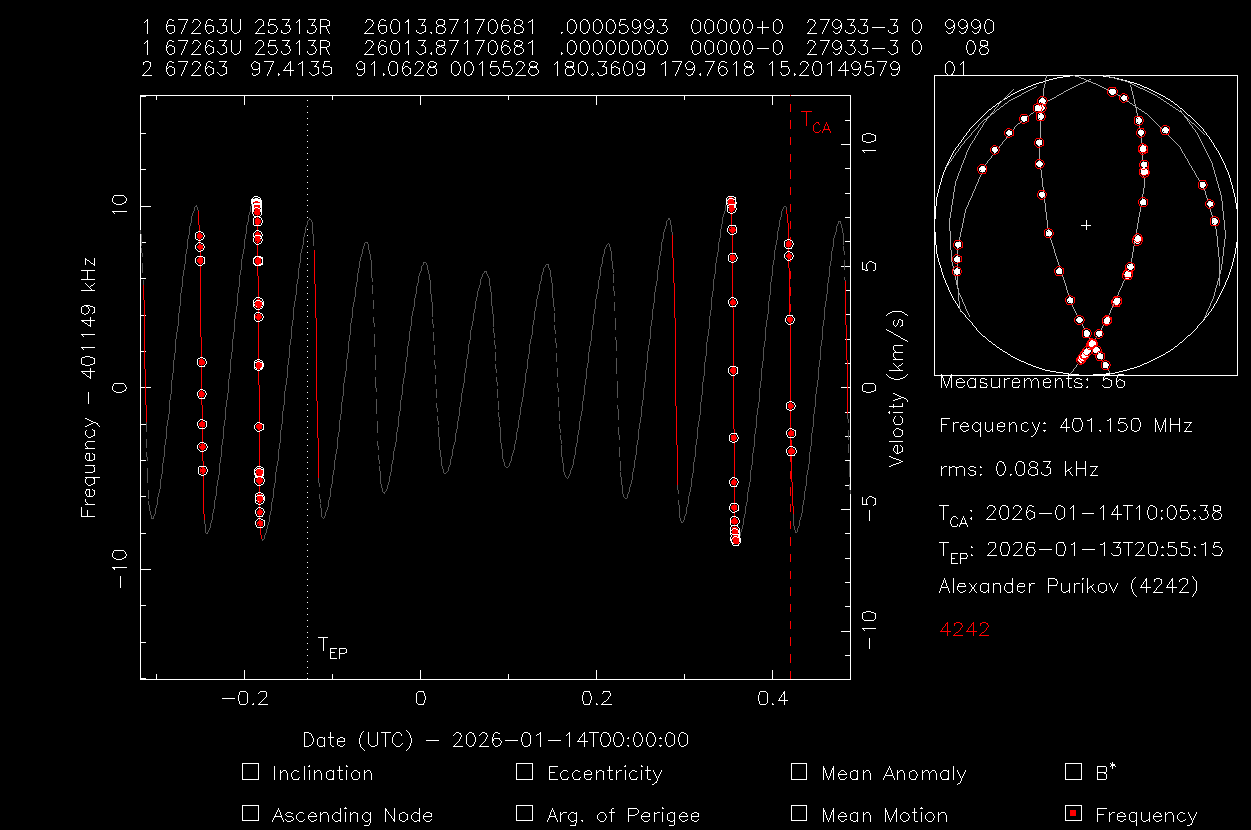This screenshot has width=1251, height=830.
Task: Click the Alexander Purikov (4242) observer name
Action: [1067, 587]
